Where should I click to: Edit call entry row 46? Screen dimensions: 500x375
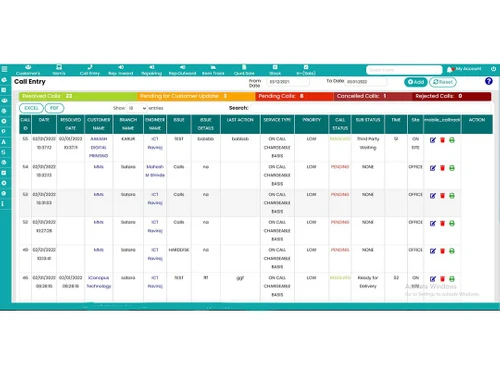point(433,279)
